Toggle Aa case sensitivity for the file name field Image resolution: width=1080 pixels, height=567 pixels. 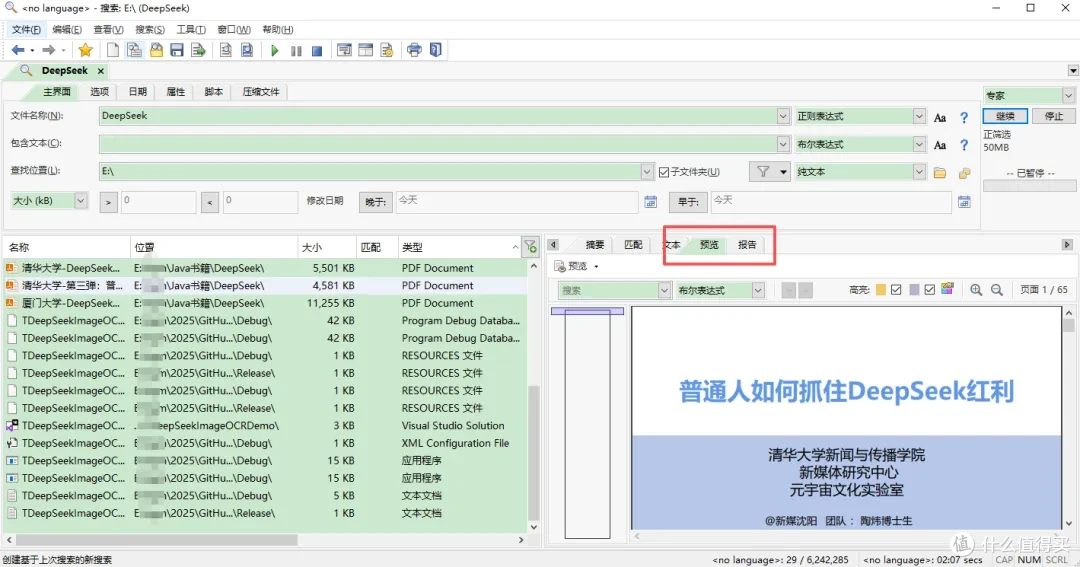tap(939, 118)
